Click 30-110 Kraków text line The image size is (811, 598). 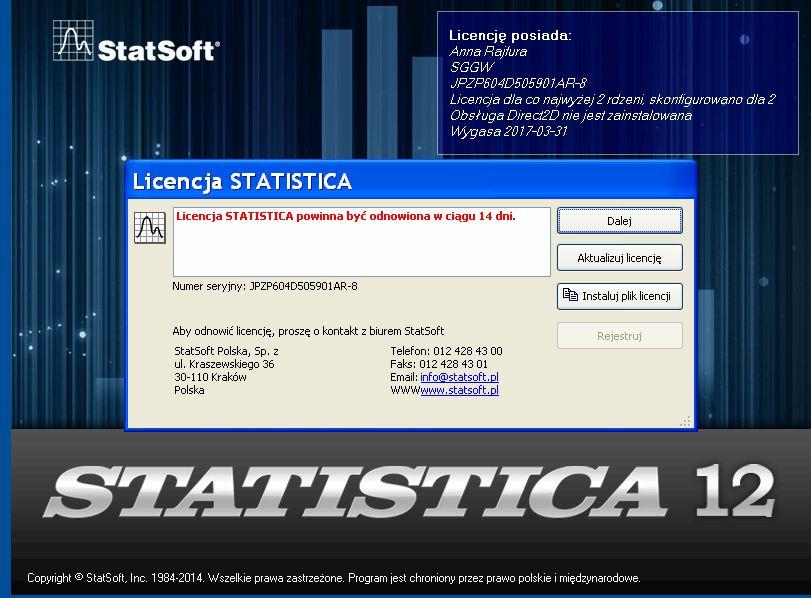pos(210,377)
